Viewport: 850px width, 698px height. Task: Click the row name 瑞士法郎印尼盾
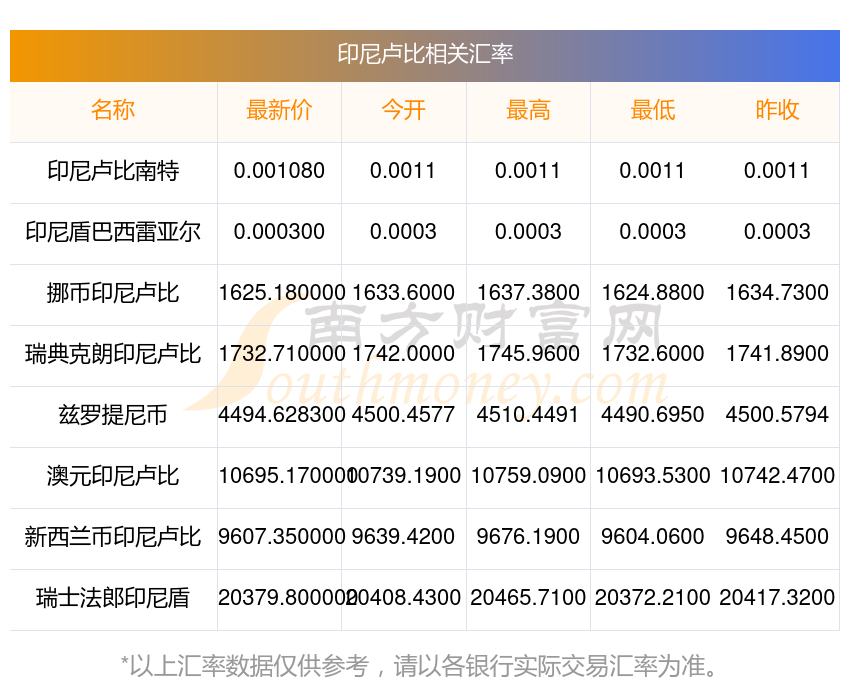click(x=113, y=598)
